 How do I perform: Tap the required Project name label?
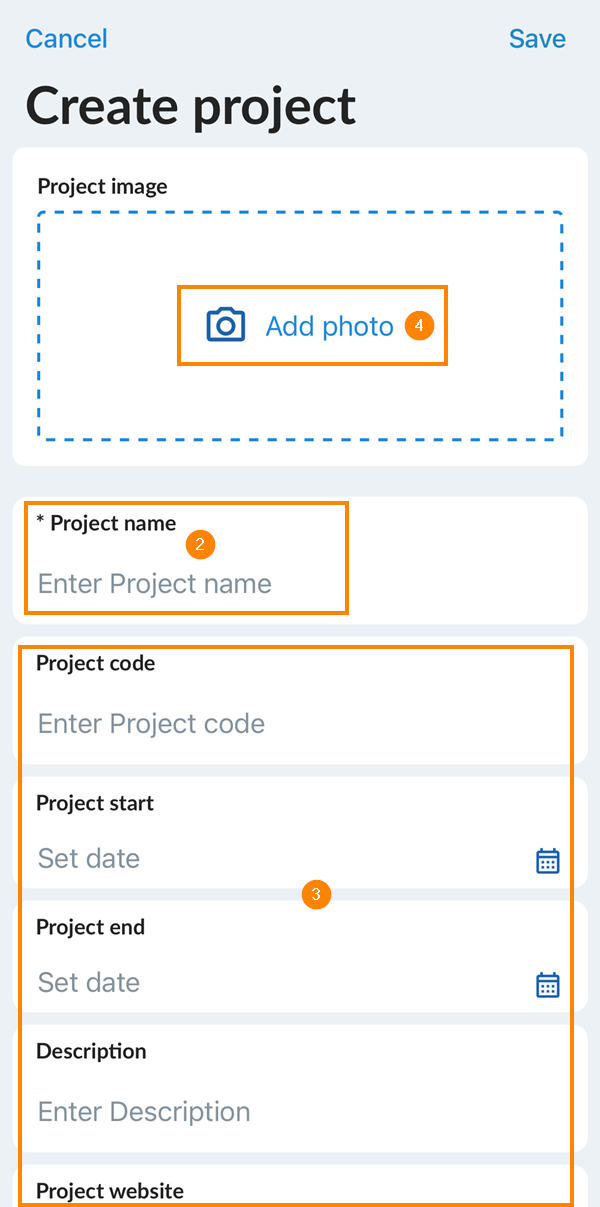[106, 523]
